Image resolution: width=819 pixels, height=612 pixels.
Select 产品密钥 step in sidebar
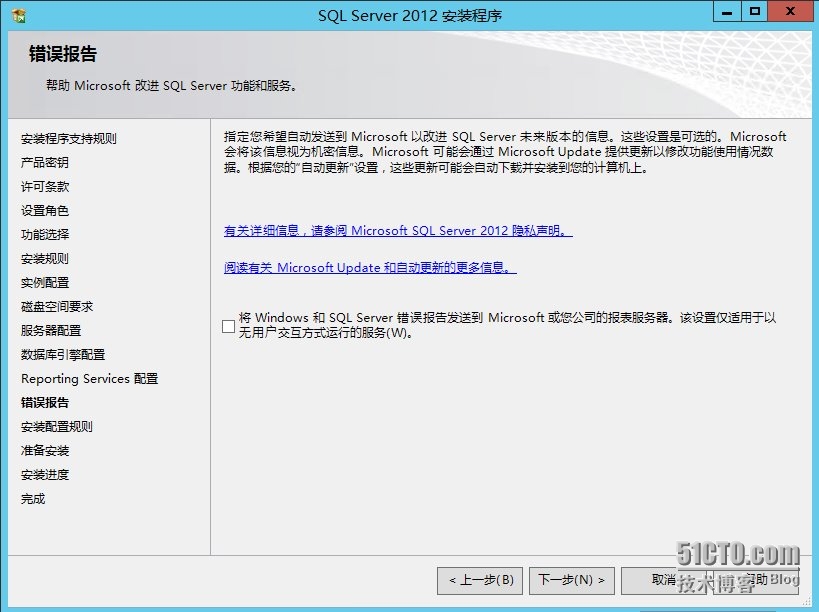pos(44,163)
